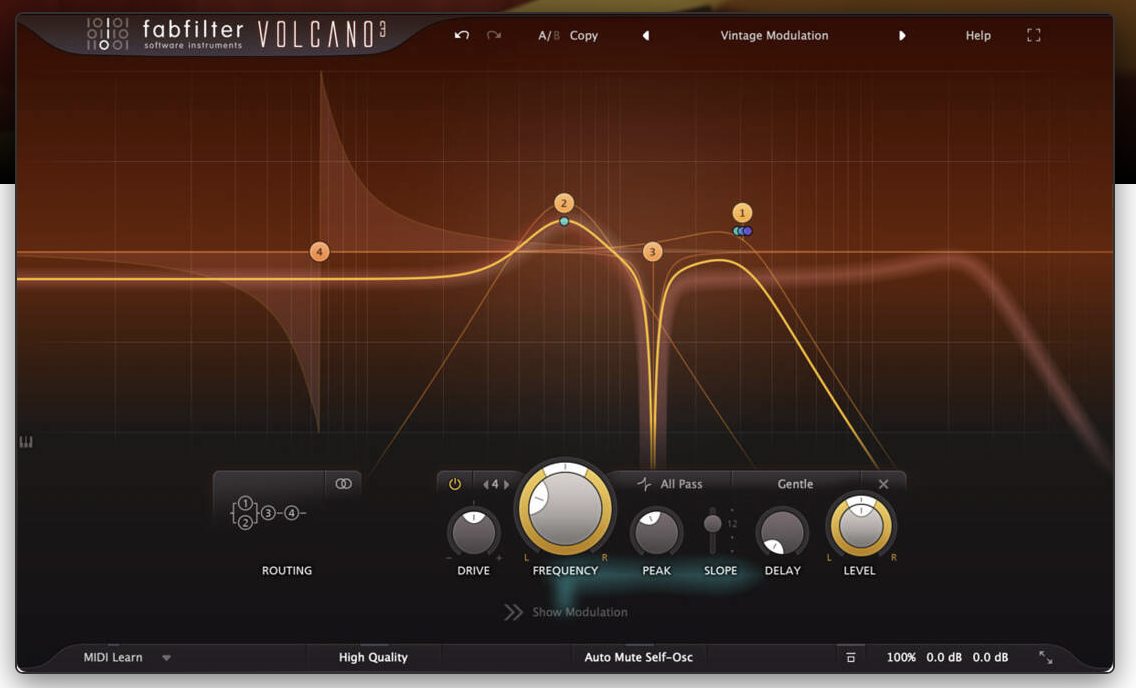Open the Gentle filter style dropdown
The image size is (1136, 688).
coord(795,484)
